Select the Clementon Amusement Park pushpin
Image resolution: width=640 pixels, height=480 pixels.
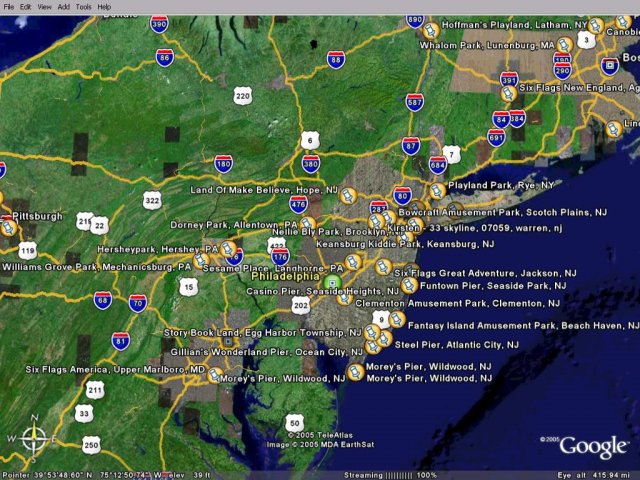click(x=344, y=298)
